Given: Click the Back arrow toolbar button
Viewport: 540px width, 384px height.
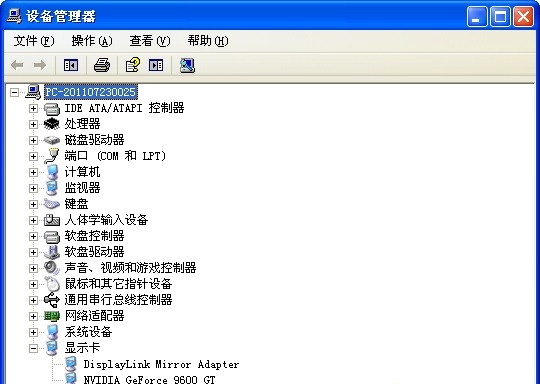Looking at the screenshot, I should coord(17,65).
